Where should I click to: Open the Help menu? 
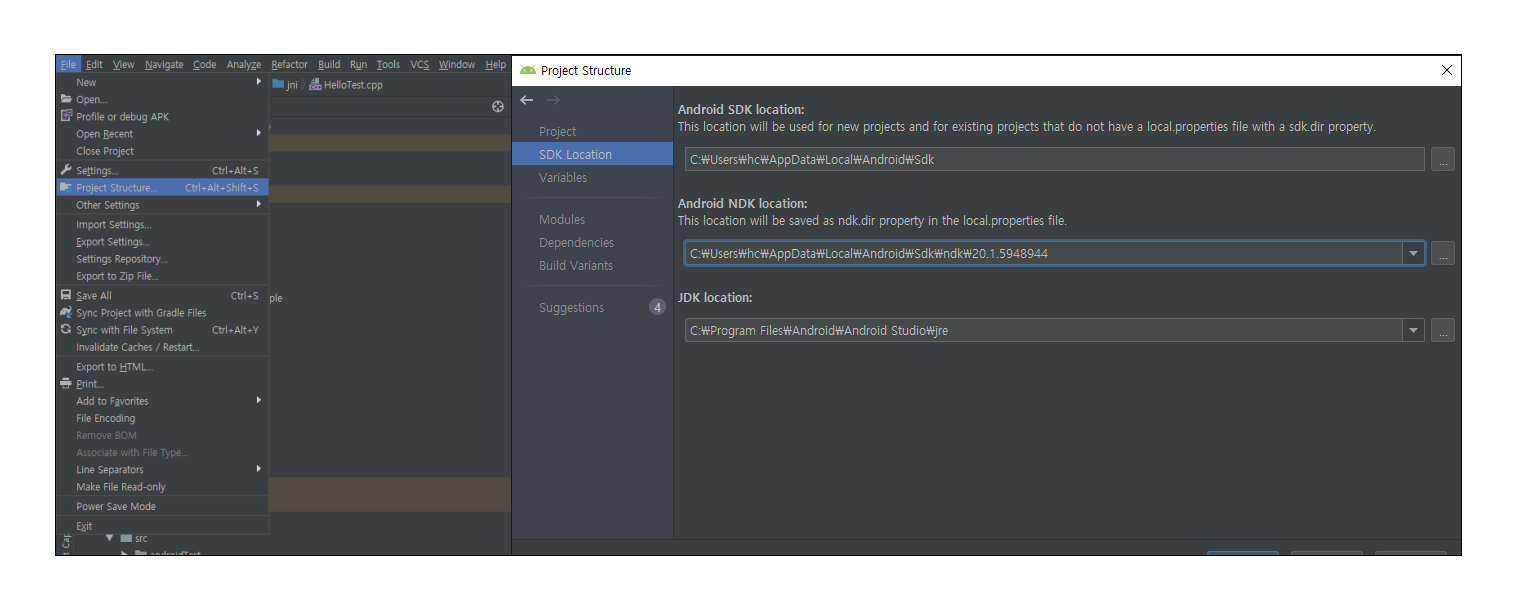(496, 65)
